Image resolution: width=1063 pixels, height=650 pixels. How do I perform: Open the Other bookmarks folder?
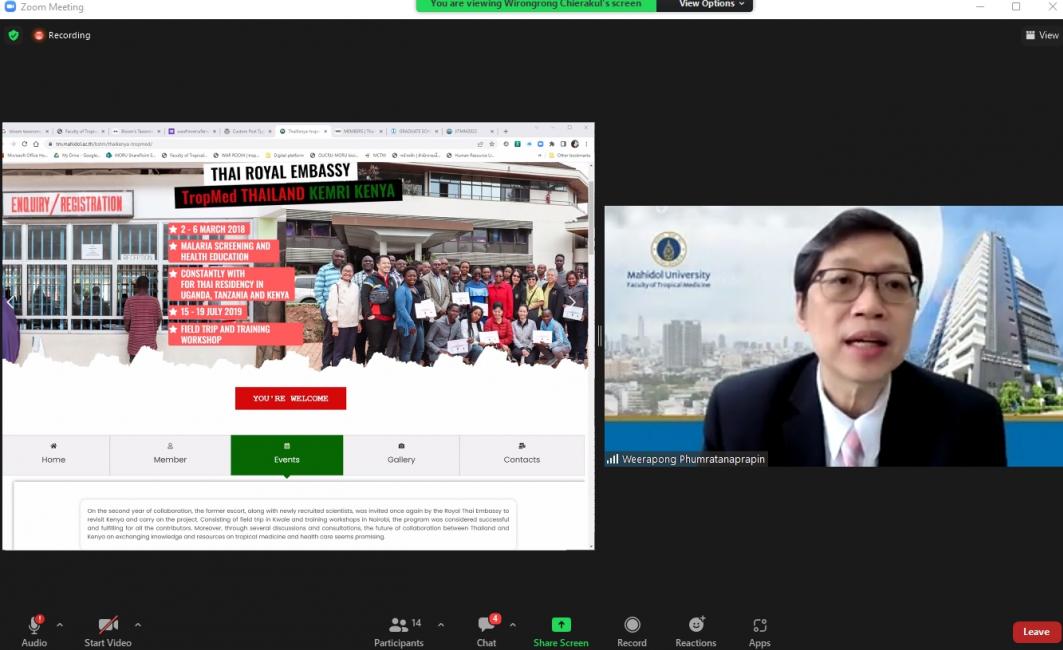(570, 155)
